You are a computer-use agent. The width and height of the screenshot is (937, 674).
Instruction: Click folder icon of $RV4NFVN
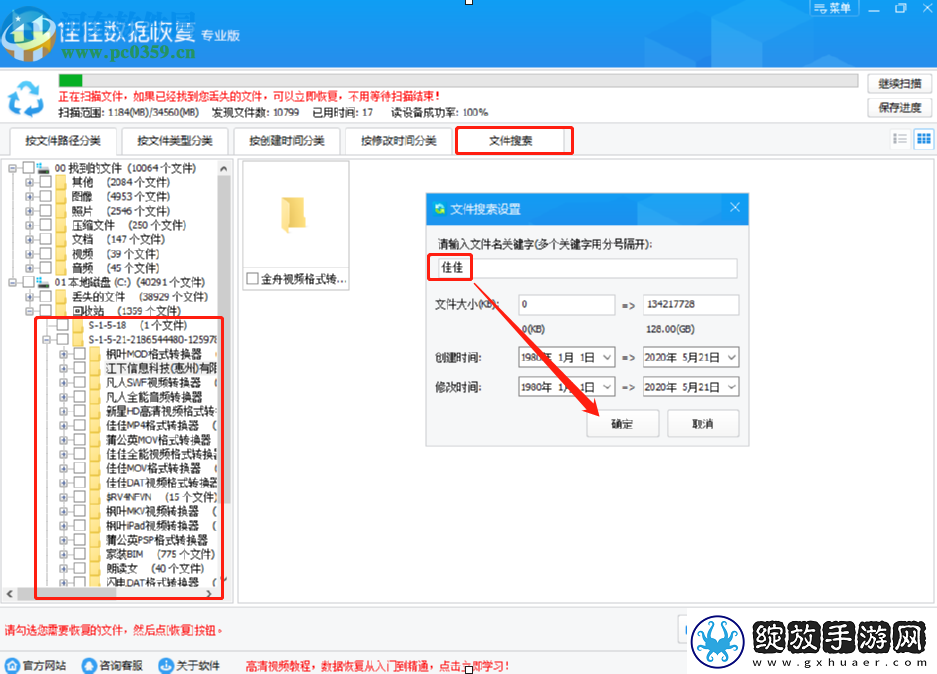tap(95, 497)
